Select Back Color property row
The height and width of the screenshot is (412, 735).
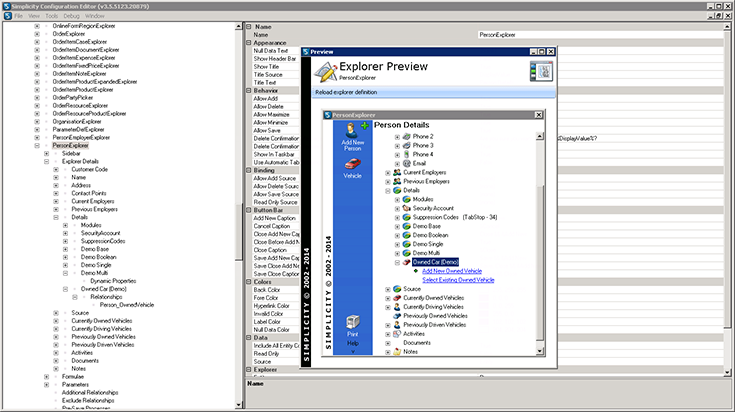[267, 290]
